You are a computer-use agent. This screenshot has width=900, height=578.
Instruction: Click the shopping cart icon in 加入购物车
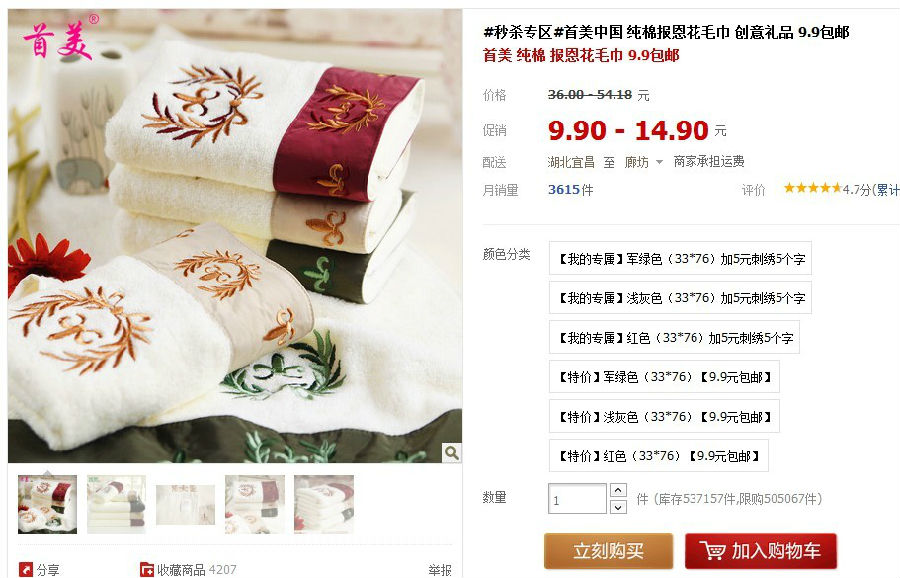coord(712,550)
